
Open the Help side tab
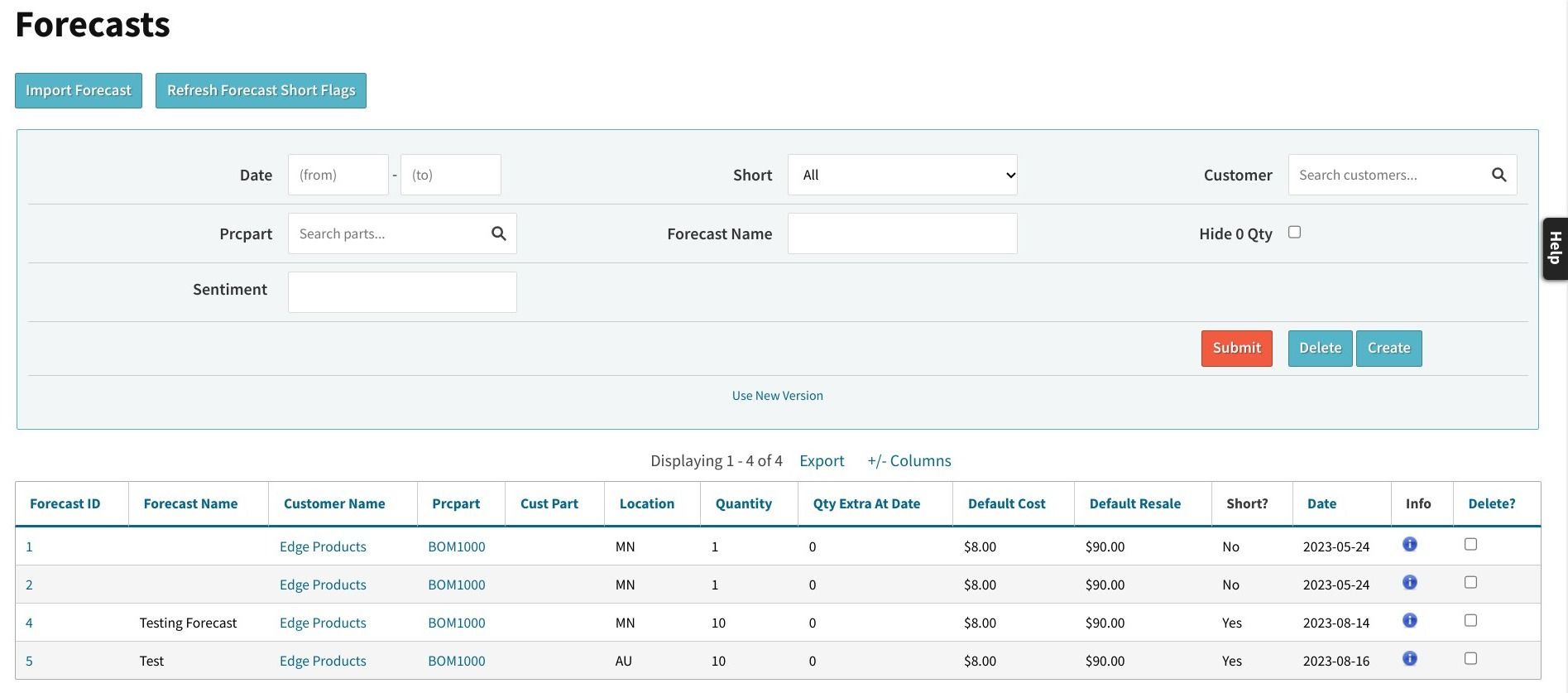click(x=1555, y=248)
